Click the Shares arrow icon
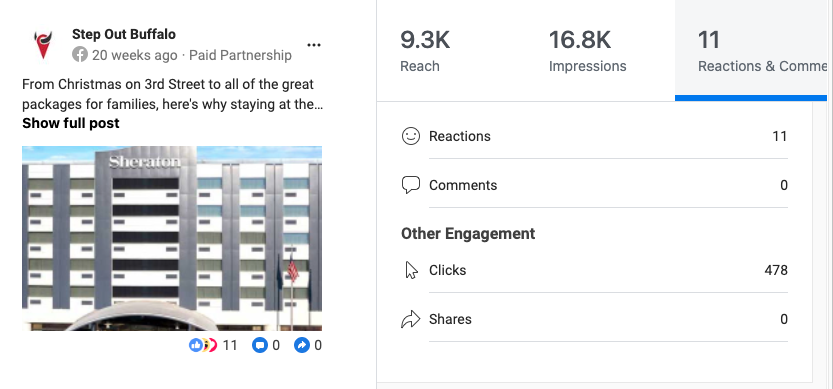This screenshot has width=833, height=389. pos(410,319)
